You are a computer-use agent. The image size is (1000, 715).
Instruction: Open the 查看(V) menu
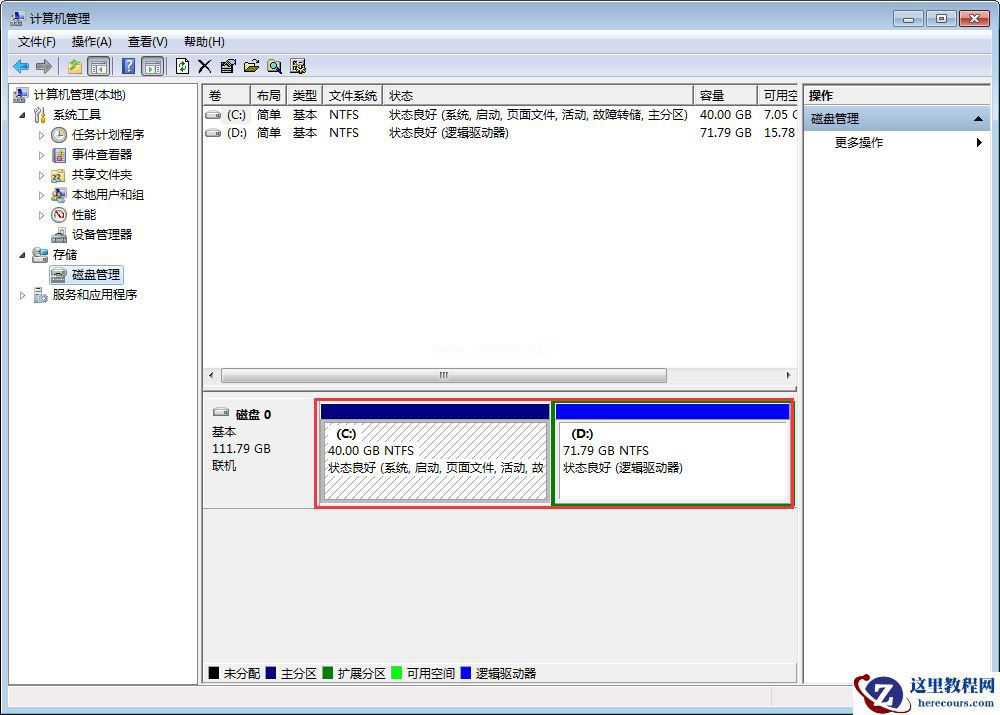146,41
